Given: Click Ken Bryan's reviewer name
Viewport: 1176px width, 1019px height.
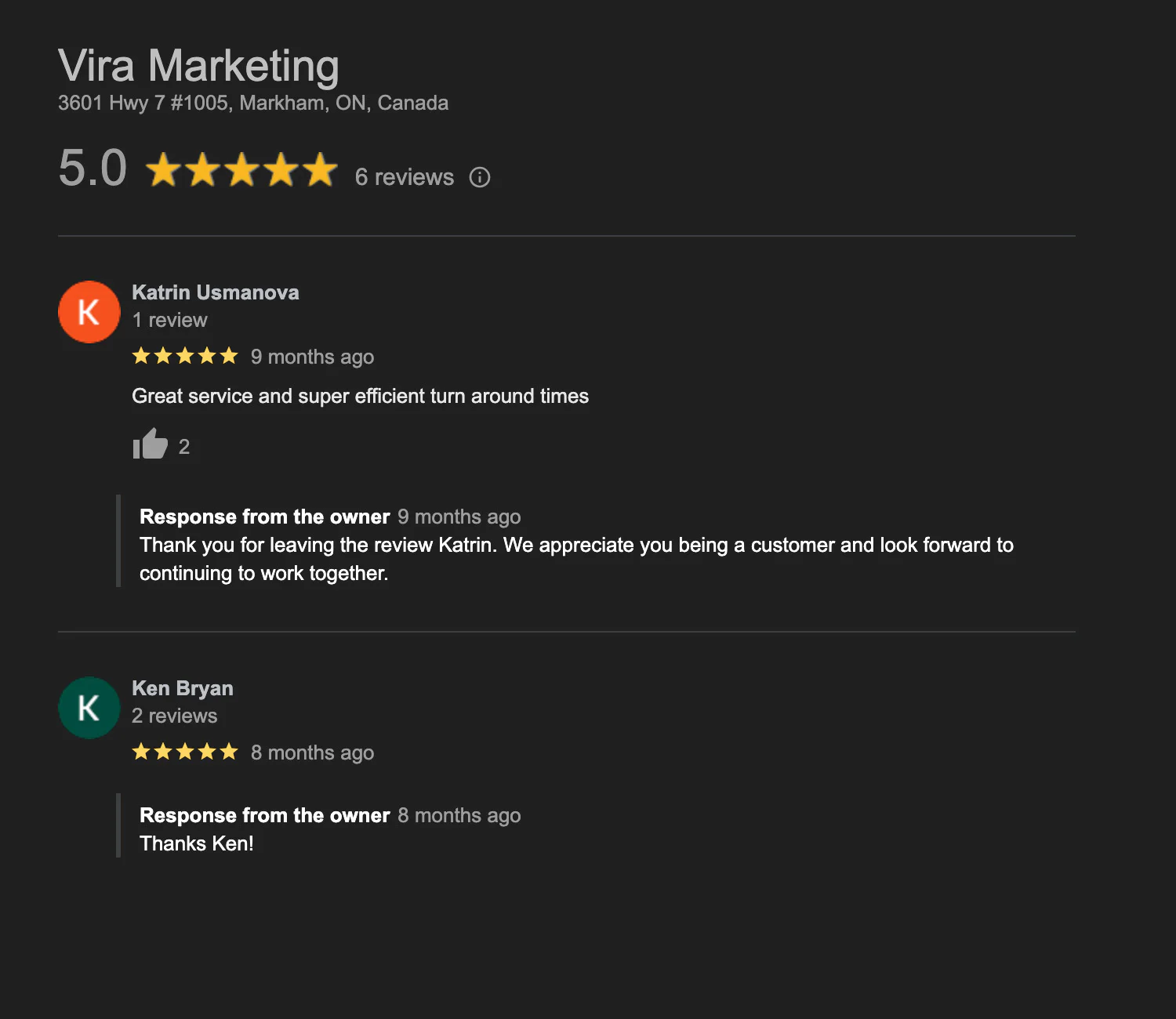Looking at the screenshot, I should 182,688.
